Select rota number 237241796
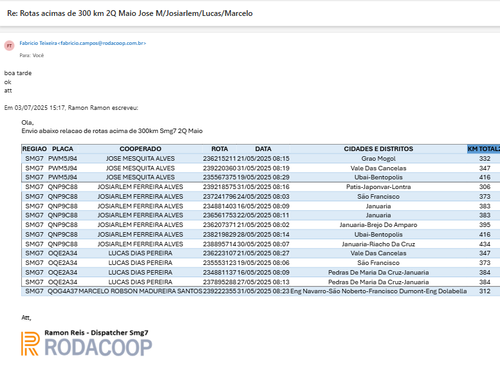This screenshot has height=371, width=500. [x=219, y=197]
